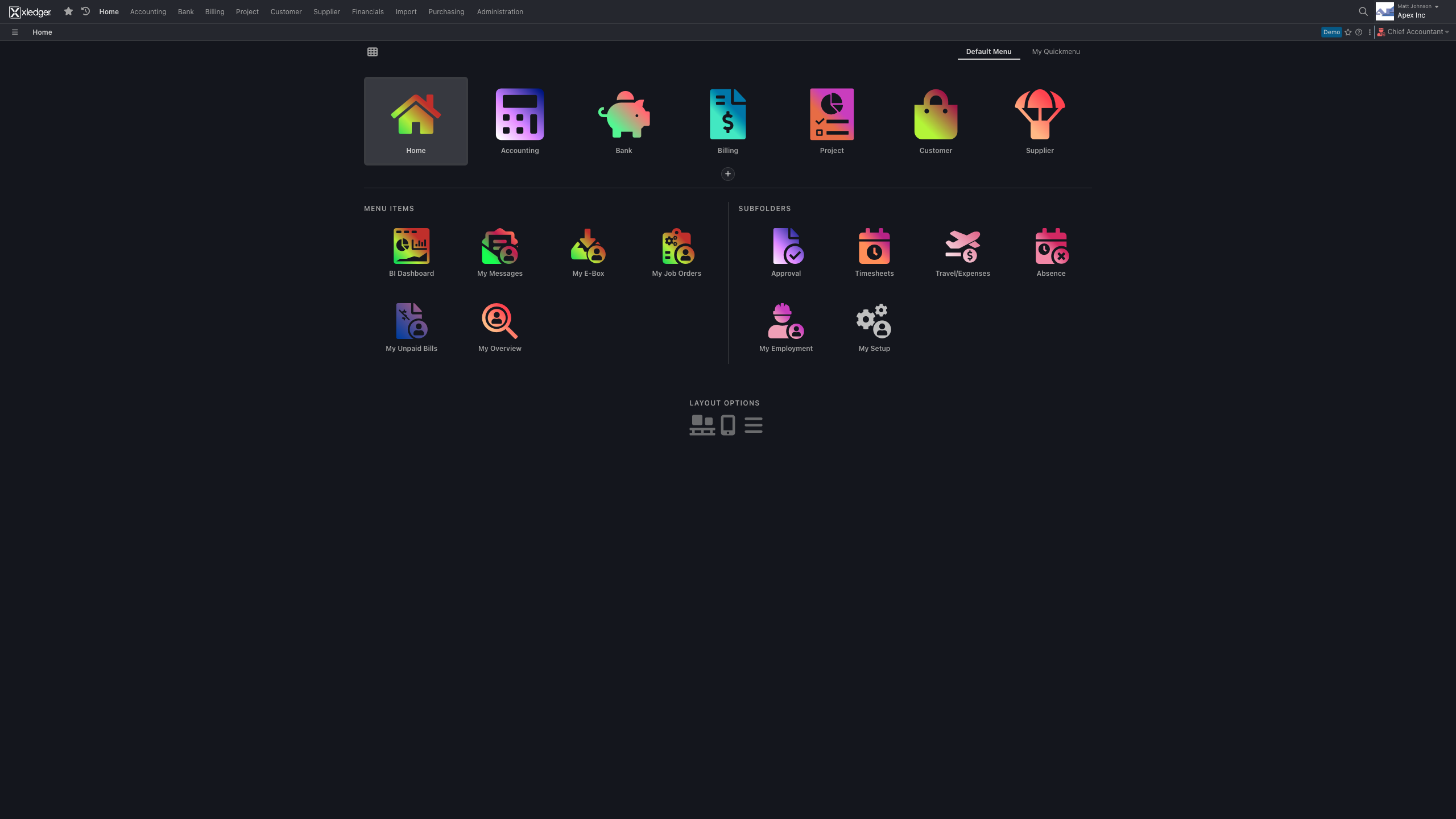The width and height of the screenshot is (1456, 819).
Task: Open search using the magnifier icon
Action: click(1363, 11)
